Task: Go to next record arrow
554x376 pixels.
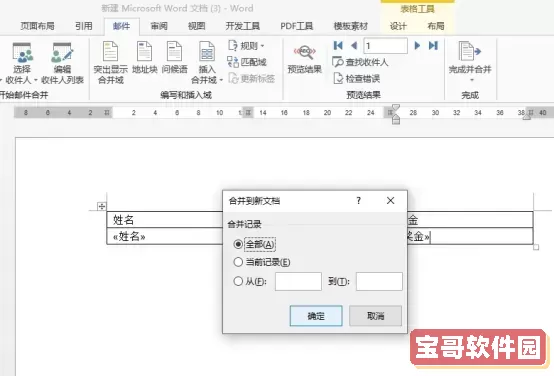Action: pyautogui.click(x=417, y=46)
